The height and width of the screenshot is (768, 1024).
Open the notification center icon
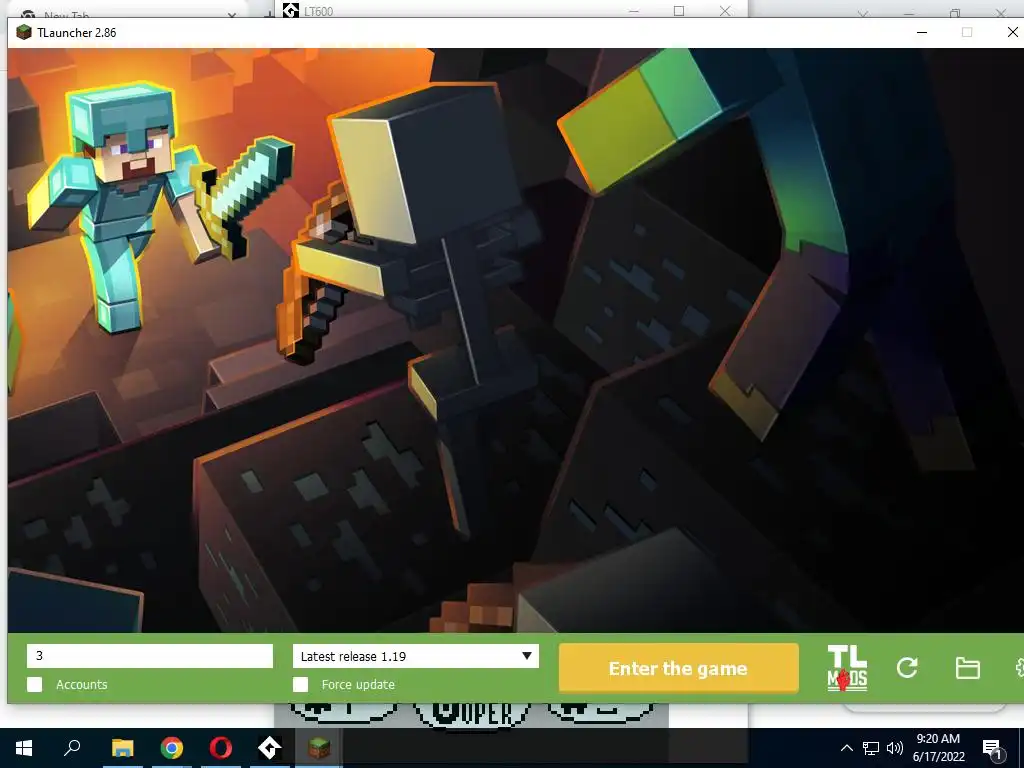coord(992,749)
